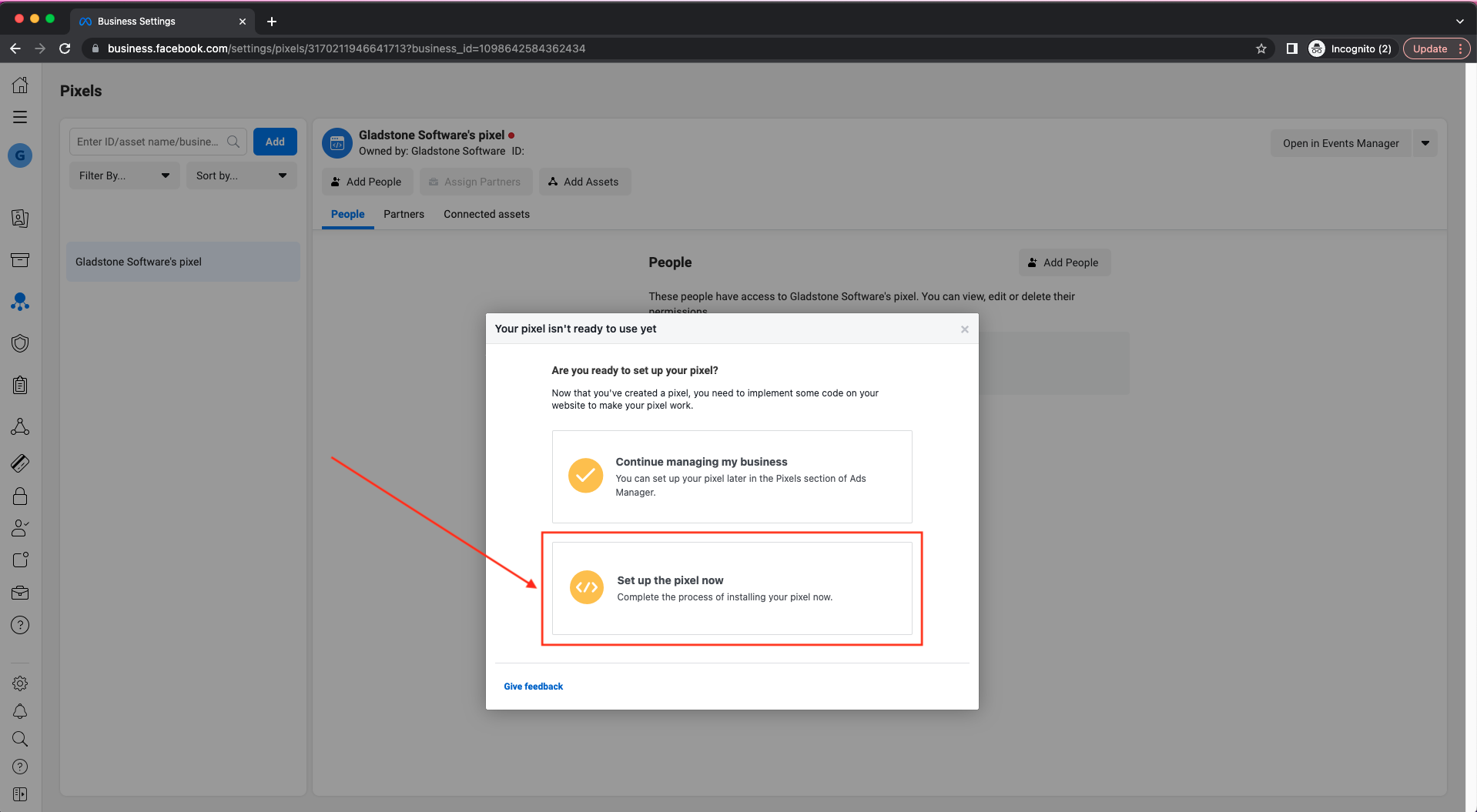1477x812 pixels.
Task: Open the Payment Methods card icon
Action: pyautogui.click(x=20, y=463)
